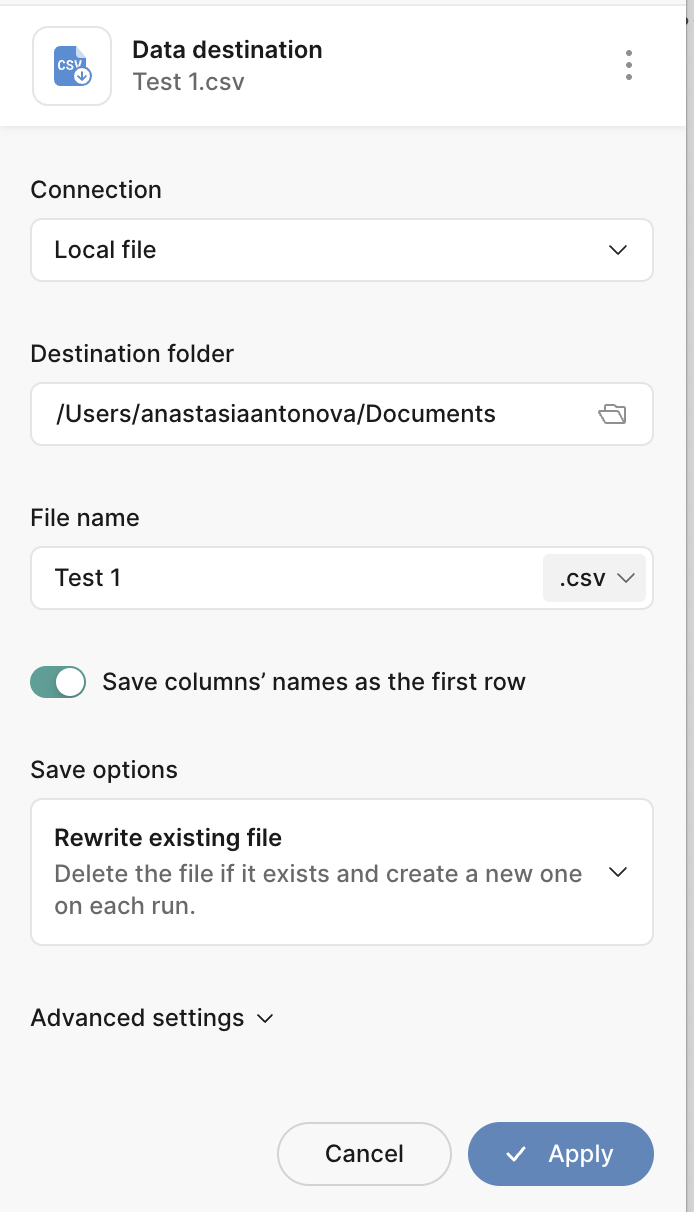The height and width of the screenshot is (1212, 694).
Task: Click the chevron beside .csv extension
Action: point(627,578)
